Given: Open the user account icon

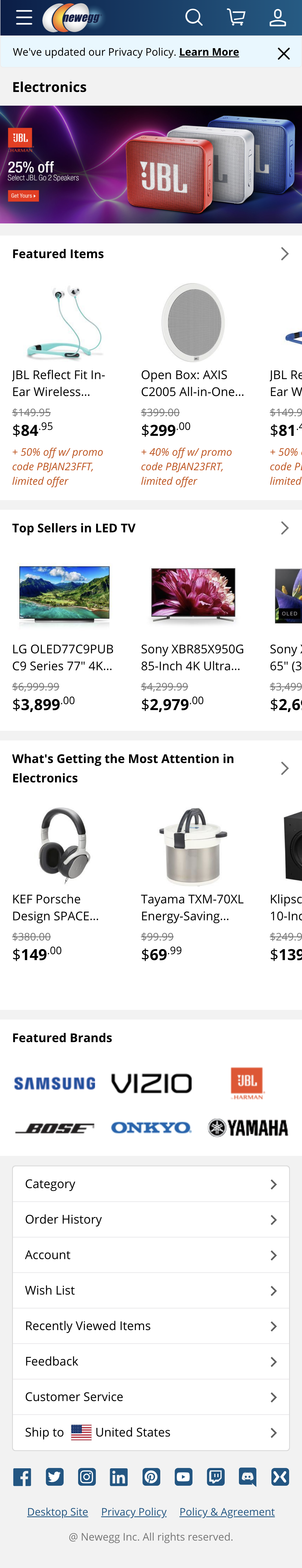Looking at the screenshot, I should point(278,18).
